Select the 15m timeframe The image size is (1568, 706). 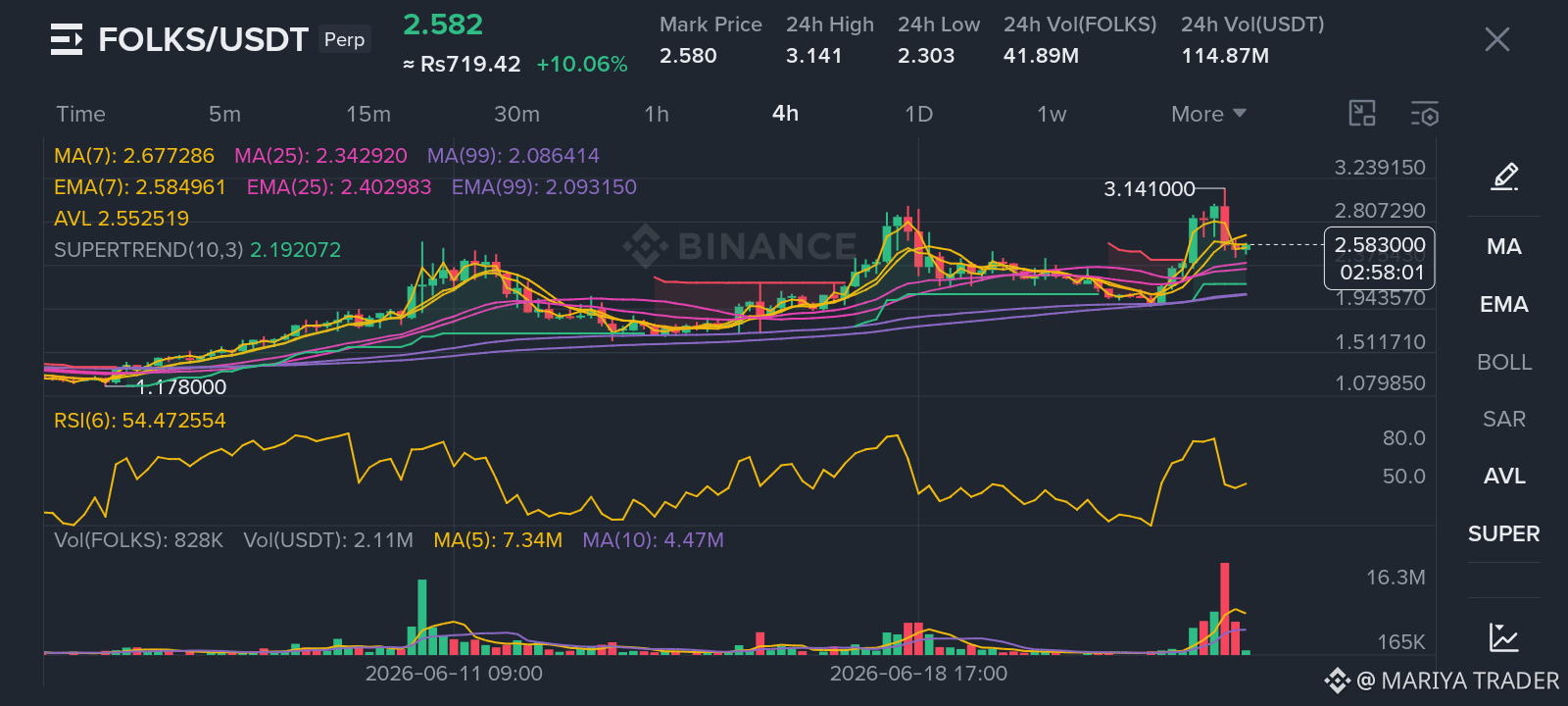[x=368, y=114]
